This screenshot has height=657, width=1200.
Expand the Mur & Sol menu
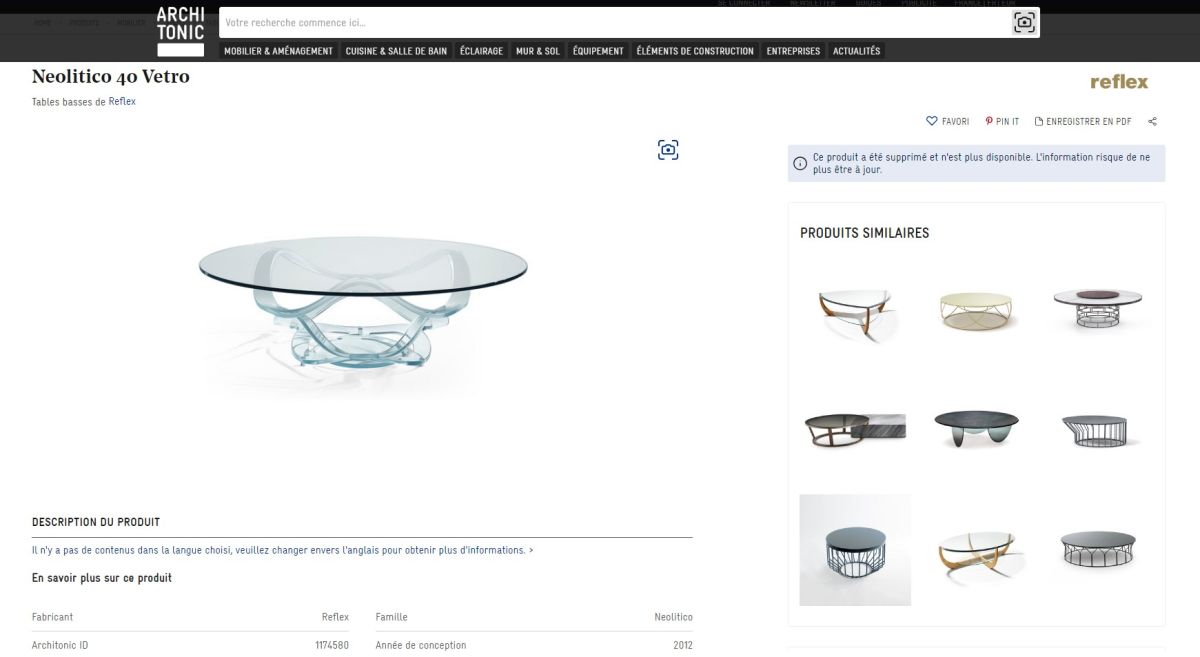pos(538,51)
